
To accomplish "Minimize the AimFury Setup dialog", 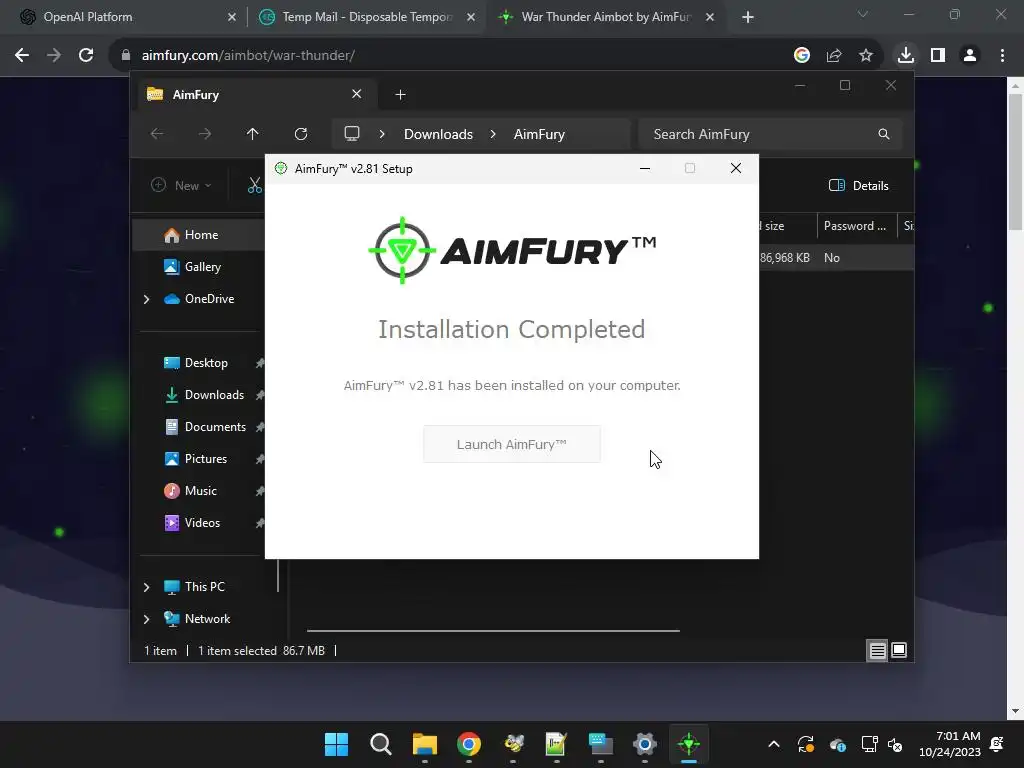I will coord(645,168).
